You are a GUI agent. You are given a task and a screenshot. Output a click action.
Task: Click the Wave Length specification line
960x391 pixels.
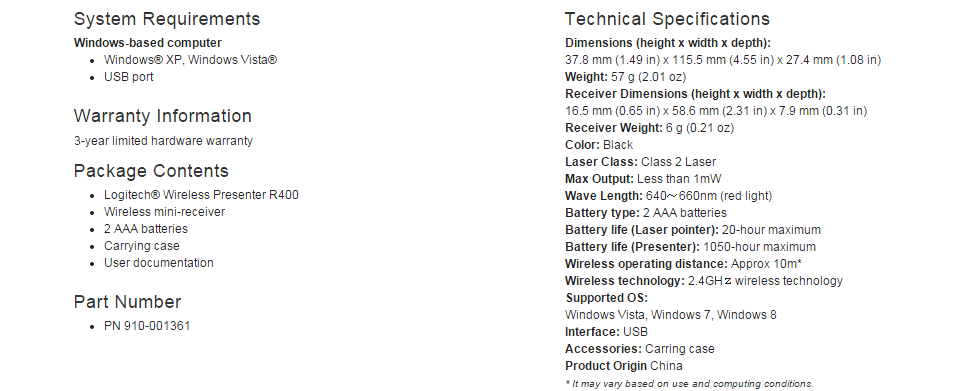(x=668, y=196)
